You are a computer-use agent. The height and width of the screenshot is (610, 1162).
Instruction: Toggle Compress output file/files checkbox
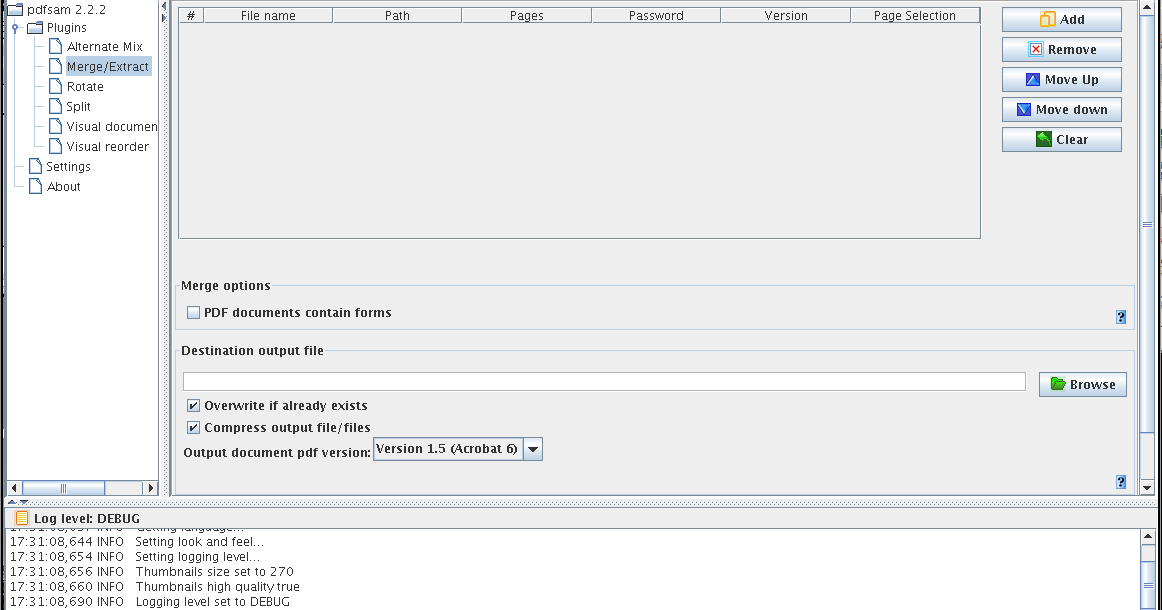click(193, 428)
